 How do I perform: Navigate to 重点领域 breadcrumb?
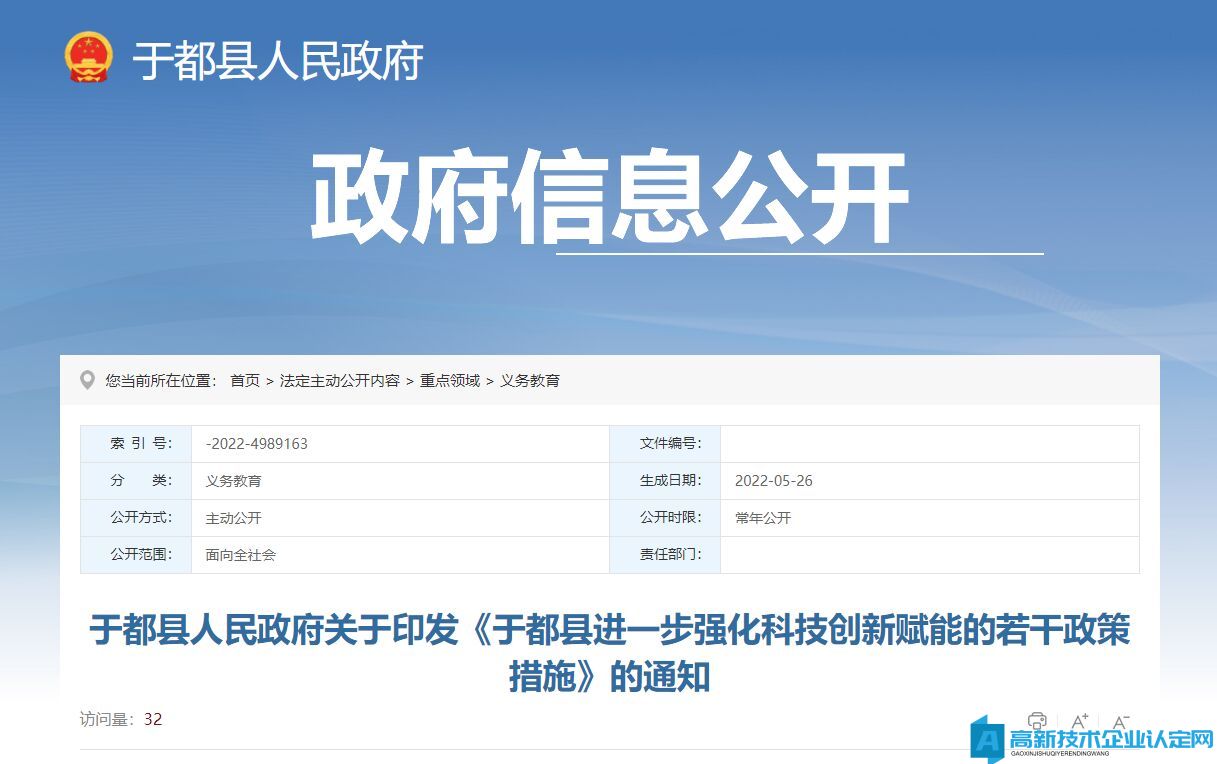click(450, 381)
